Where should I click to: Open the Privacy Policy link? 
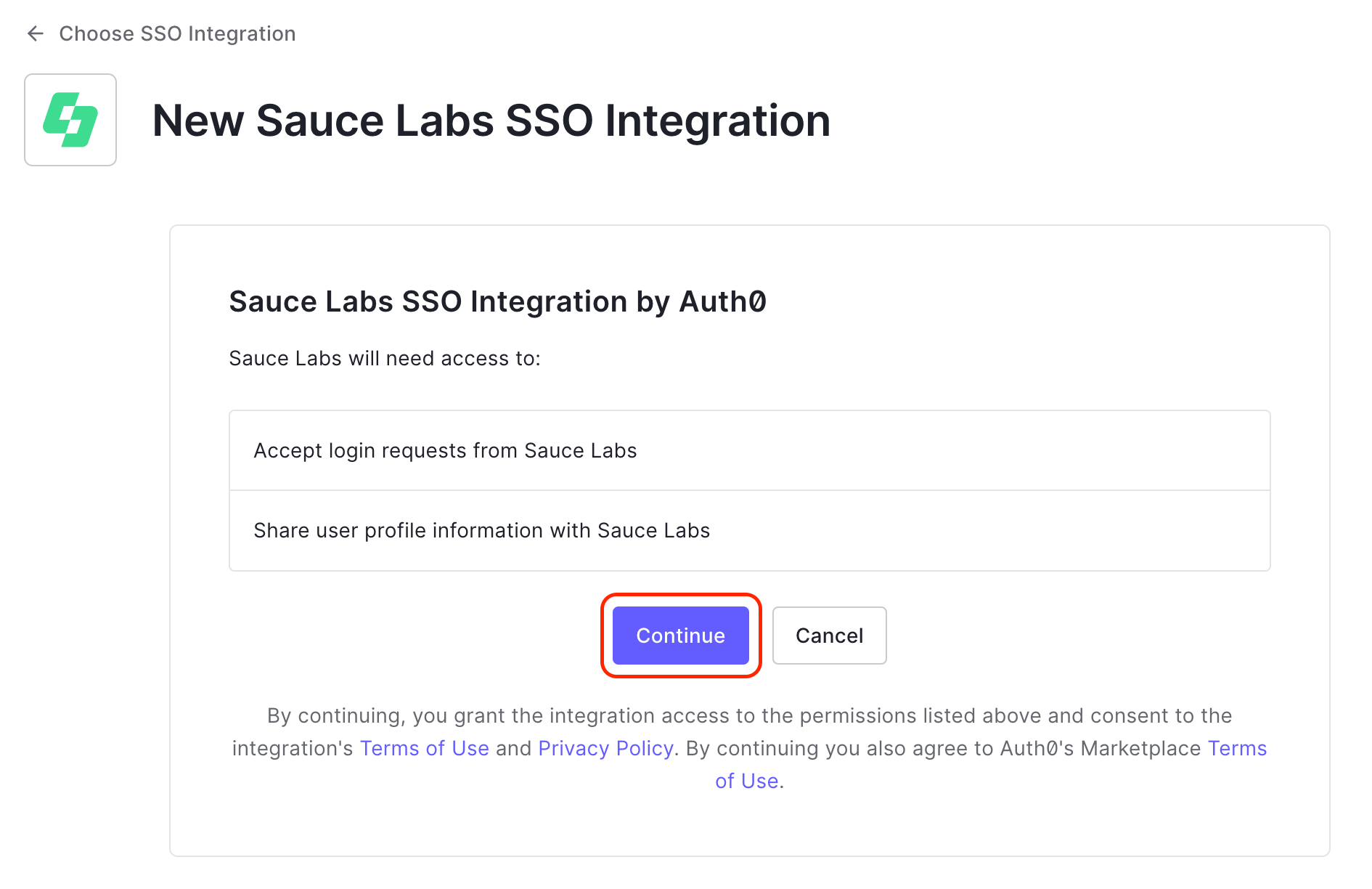click(605, 748)
